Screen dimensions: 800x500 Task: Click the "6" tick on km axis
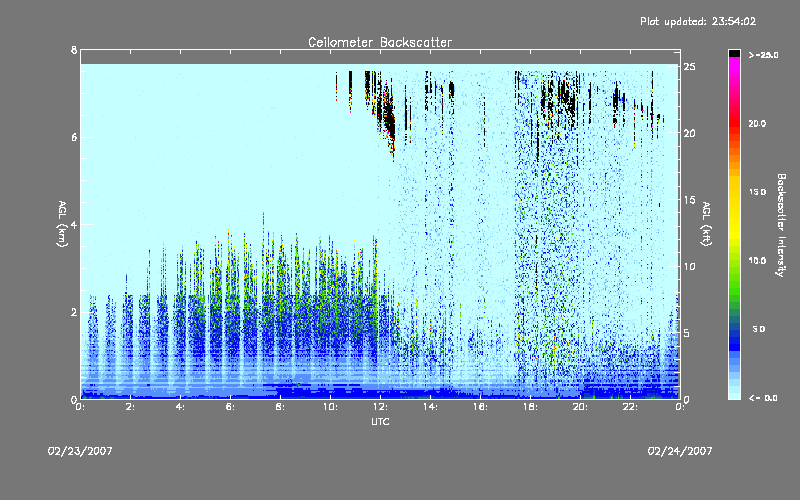coord(74,137)
